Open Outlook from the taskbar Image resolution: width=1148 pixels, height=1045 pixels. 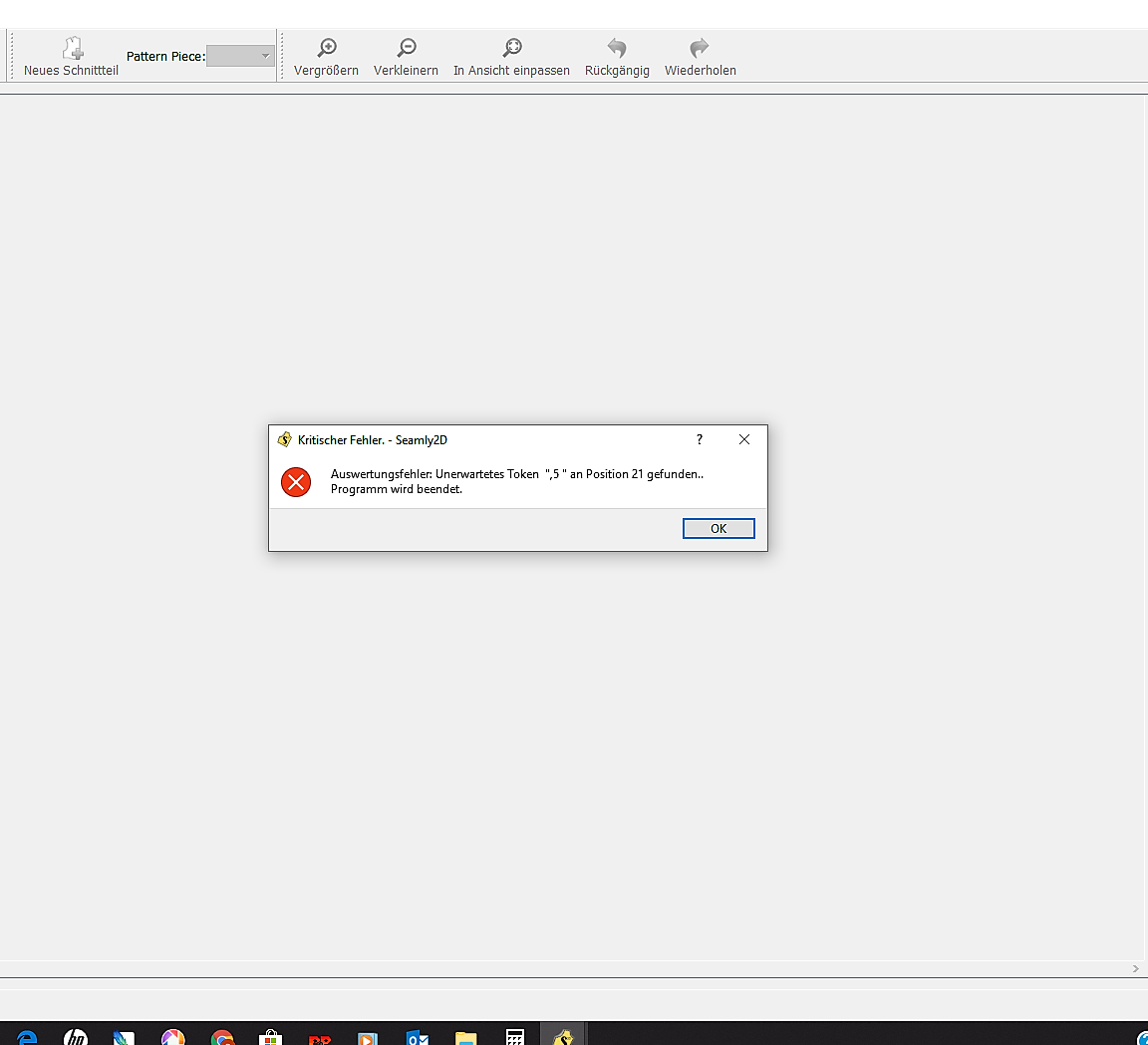point(418,1038)
